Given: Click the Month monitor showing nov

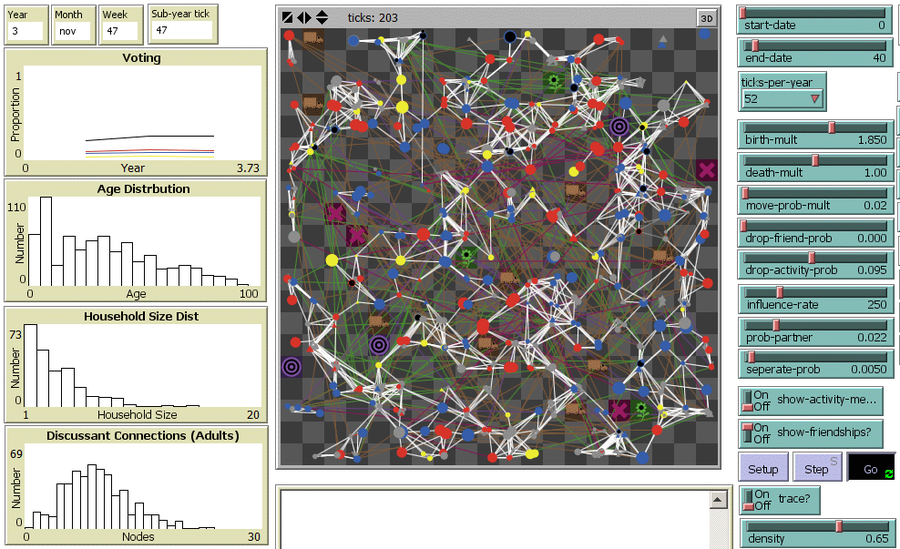Looking at the screenshot, I should 72,31.
